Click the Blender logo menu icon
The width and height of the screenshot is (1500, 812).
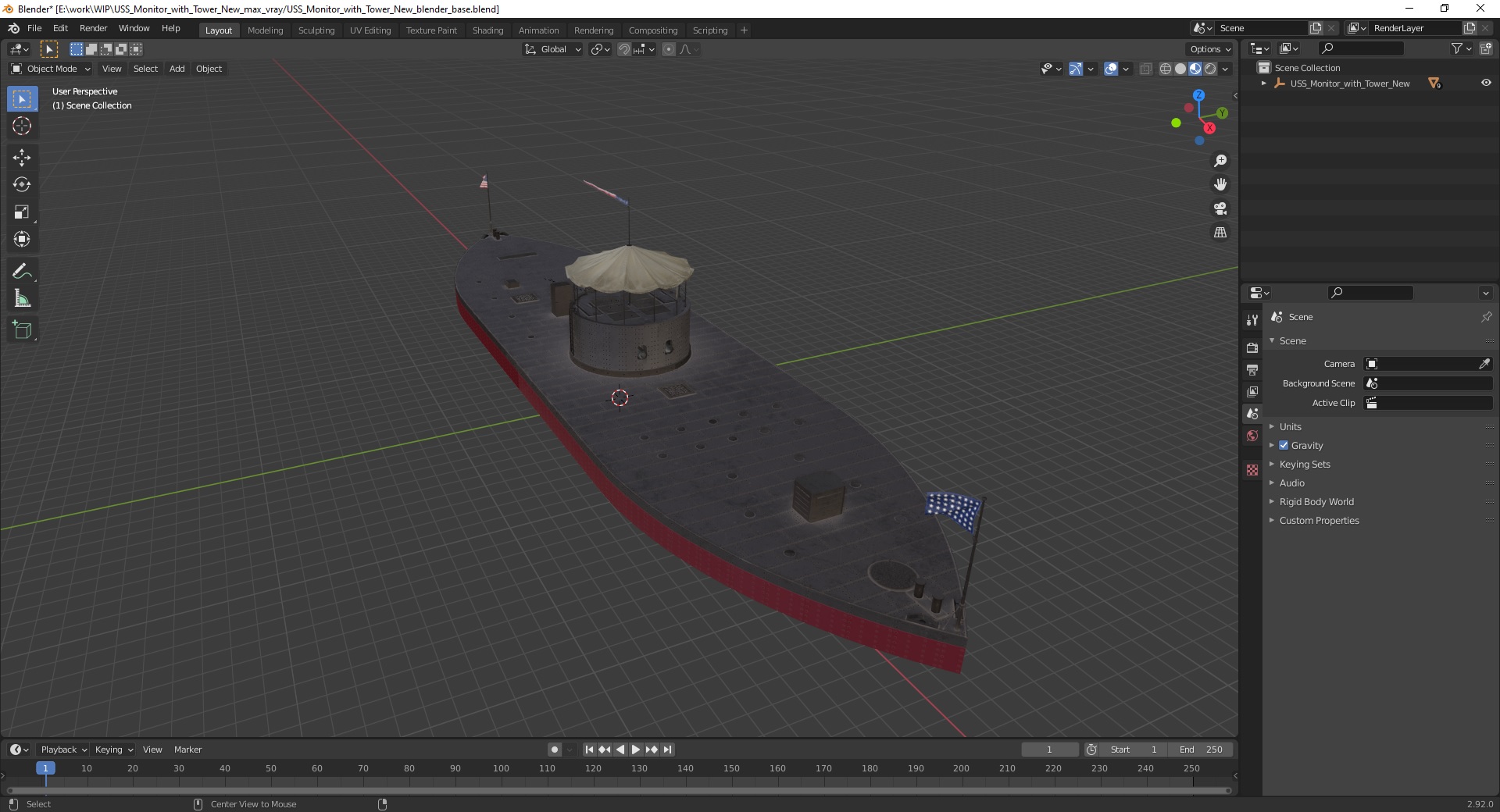13,28
